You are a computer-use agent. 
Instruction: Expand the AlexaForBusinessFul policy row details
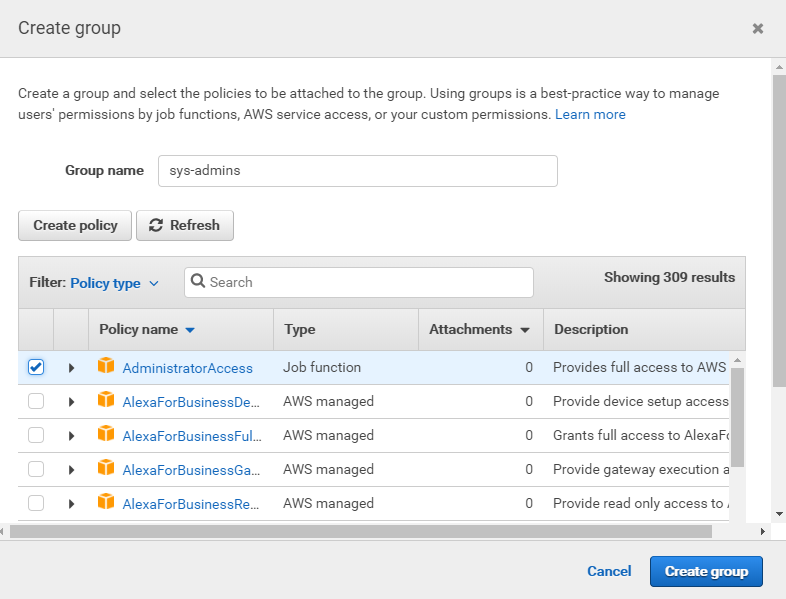coord(71,436)
